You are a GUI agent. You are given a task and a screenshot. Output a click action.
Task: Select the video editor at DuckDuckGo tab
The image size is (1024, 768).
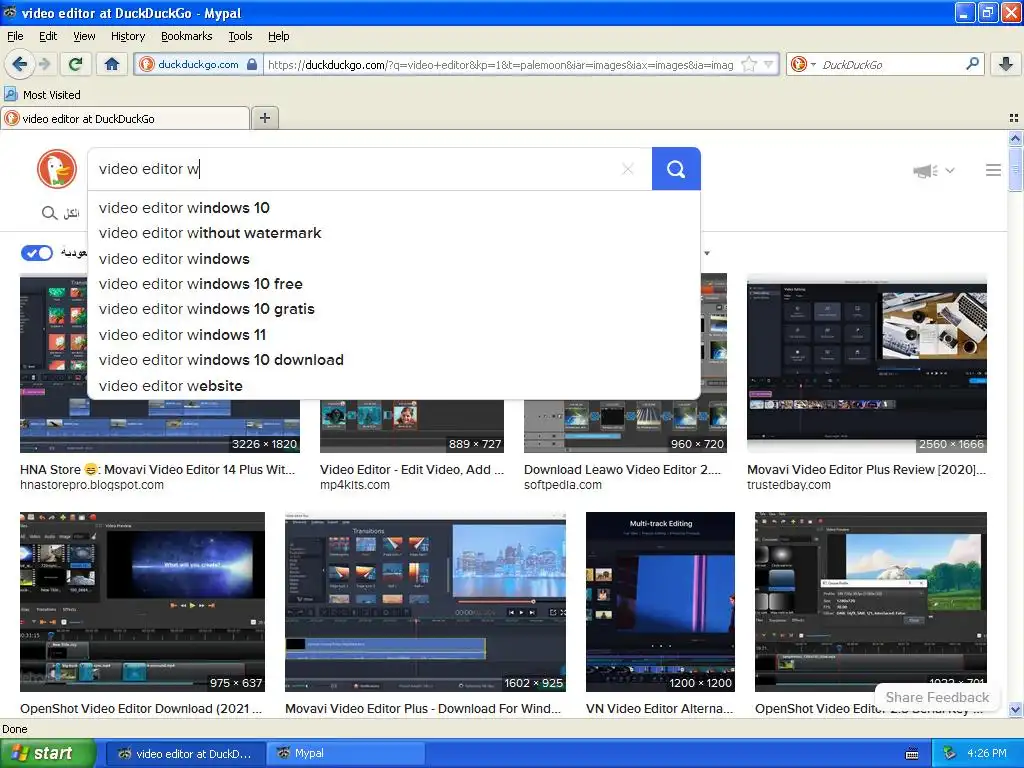point(125,118)
